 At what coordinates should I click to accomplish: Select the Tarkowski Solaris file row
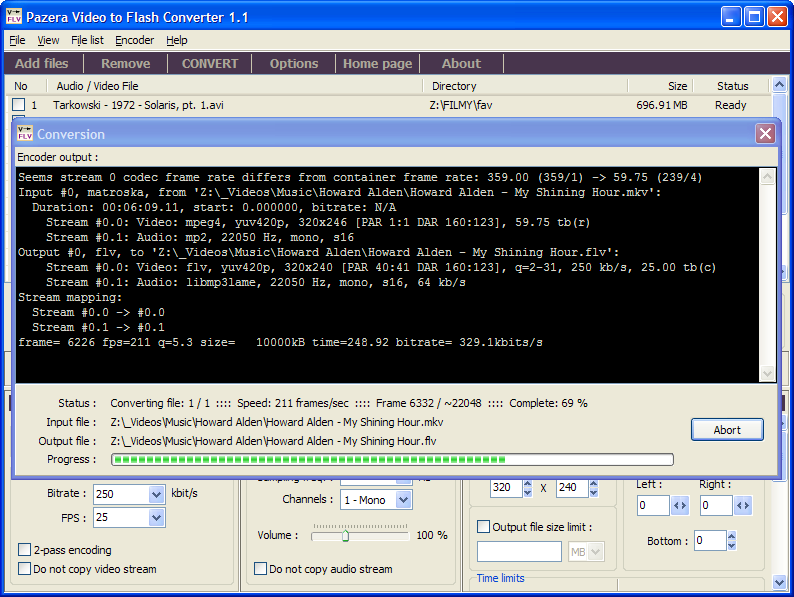click(x=388, y=105)
